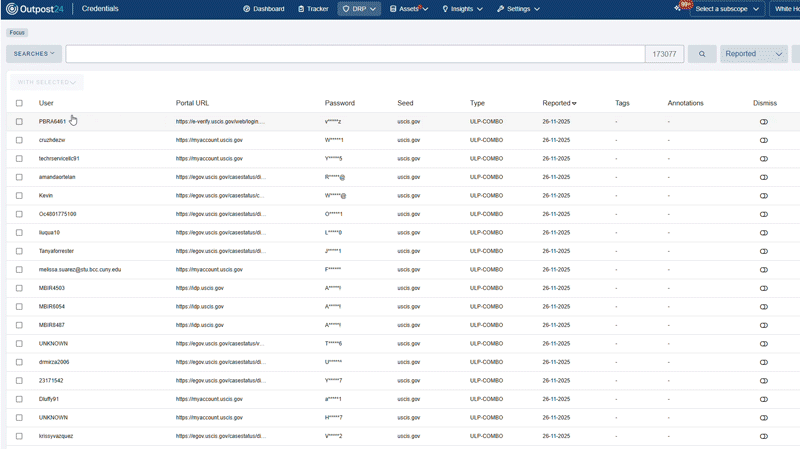This screenshot has width=800, height=449.
Task: Select the amandaorlelan row checkbox
Action: pos(19,177)
